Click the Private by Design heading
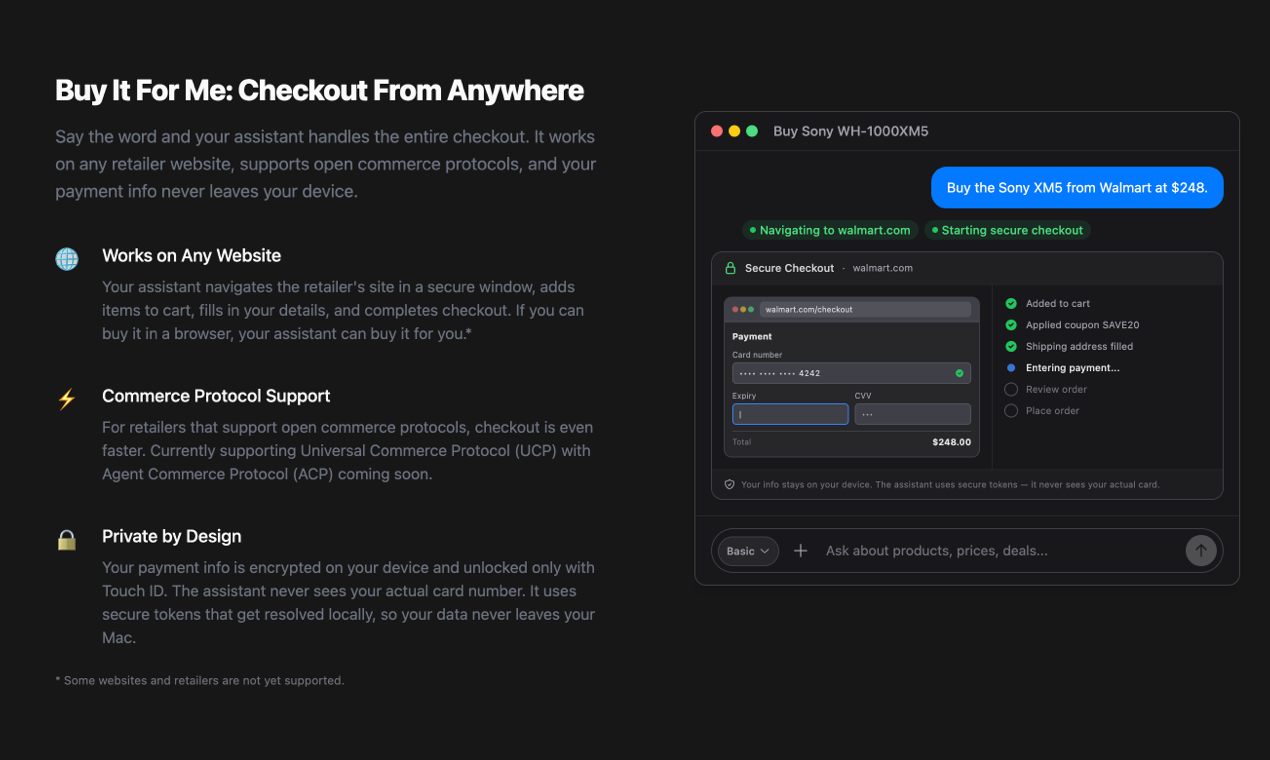This screenshot has height=760, width=1270. click(172, 536)
